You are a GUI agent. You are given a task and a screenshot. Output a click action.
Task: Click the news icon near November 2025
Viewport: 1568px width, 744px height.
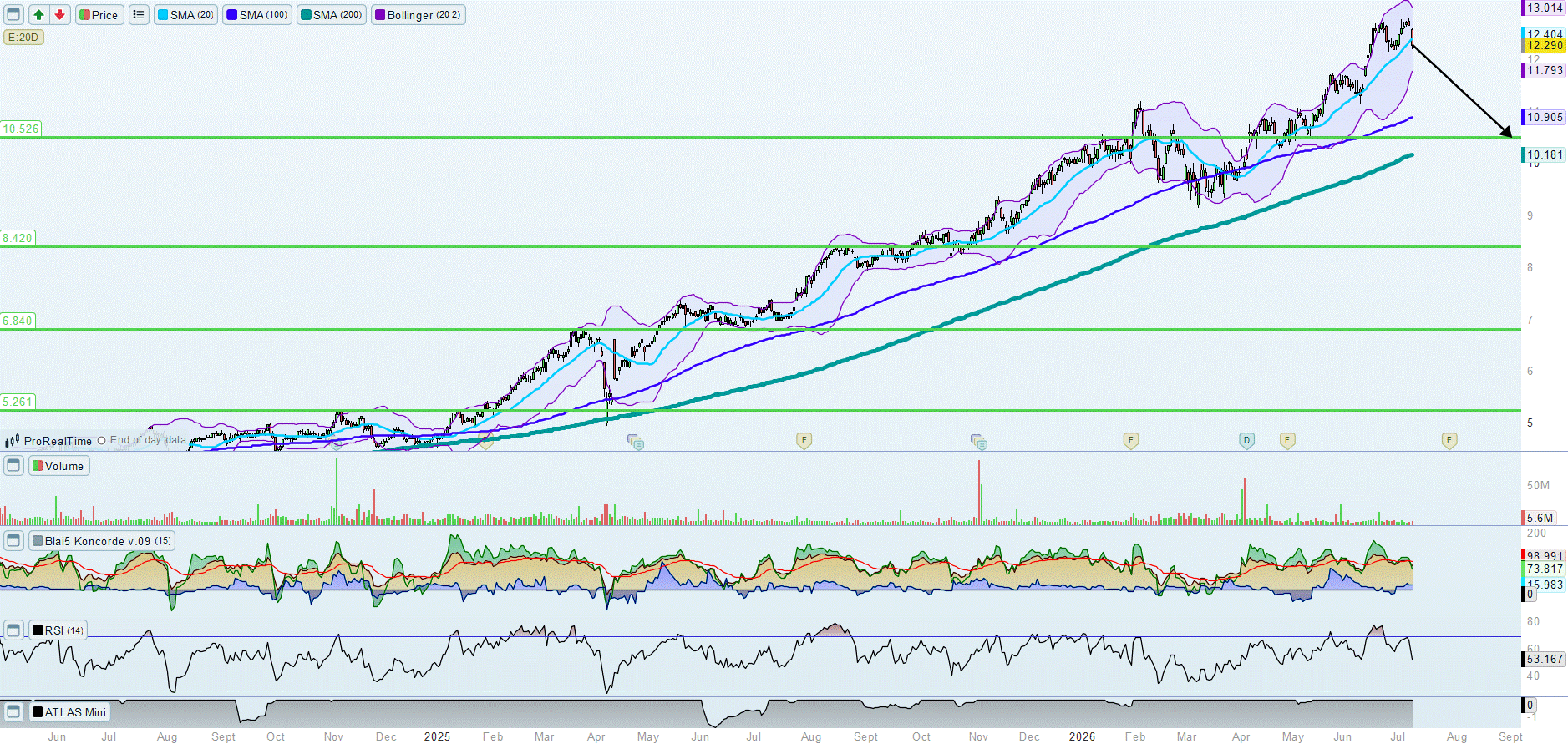(x=979, y=442)
